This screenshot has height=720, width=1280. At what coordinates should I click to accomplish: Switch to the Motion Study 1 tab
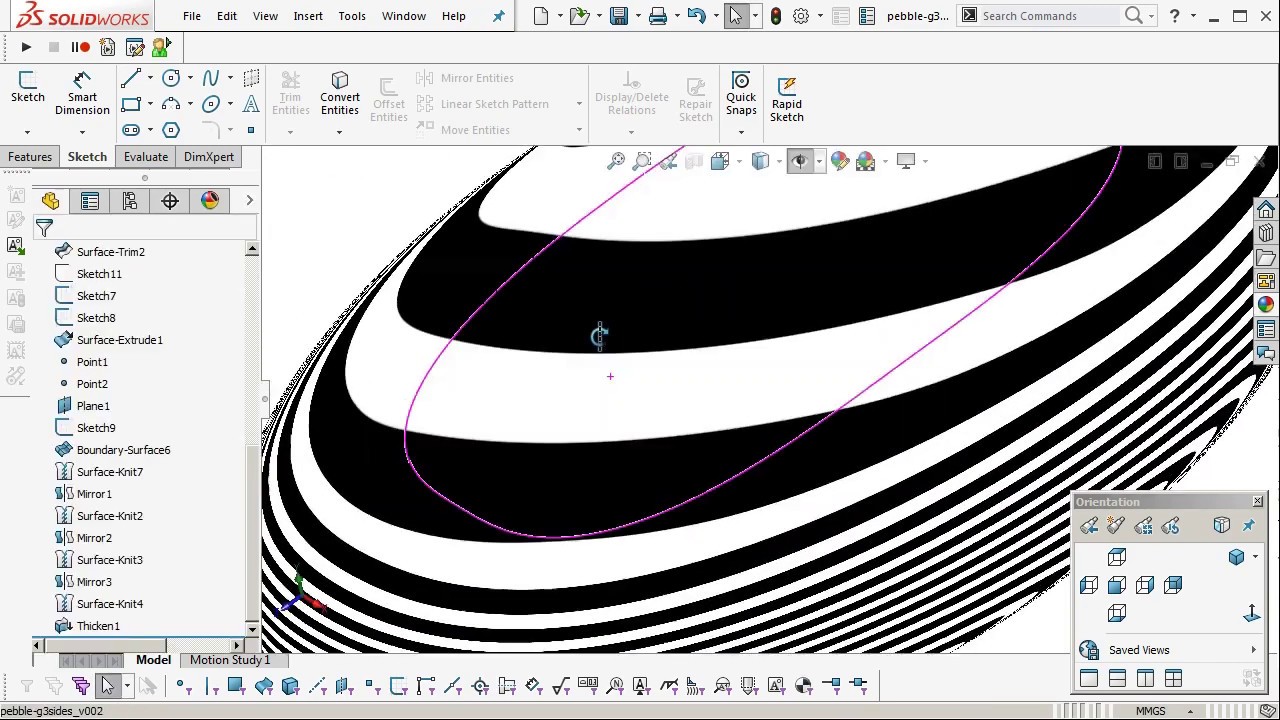pos(230,660)
